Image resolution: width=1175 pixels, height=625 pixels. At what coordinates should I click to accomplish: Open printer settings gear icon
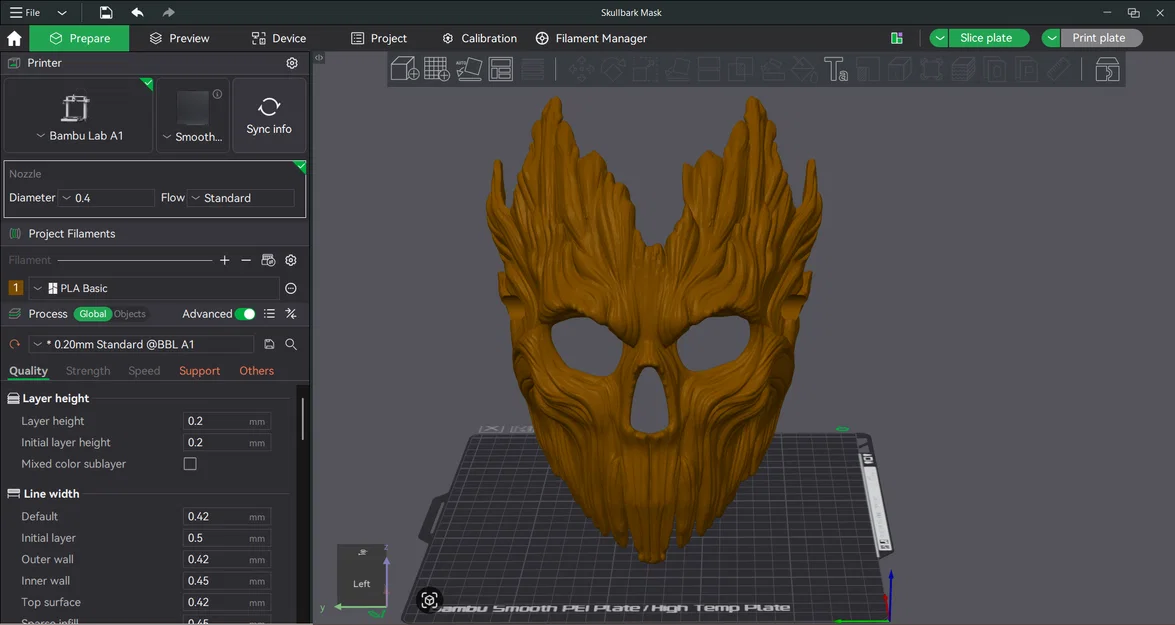[292, 63]
